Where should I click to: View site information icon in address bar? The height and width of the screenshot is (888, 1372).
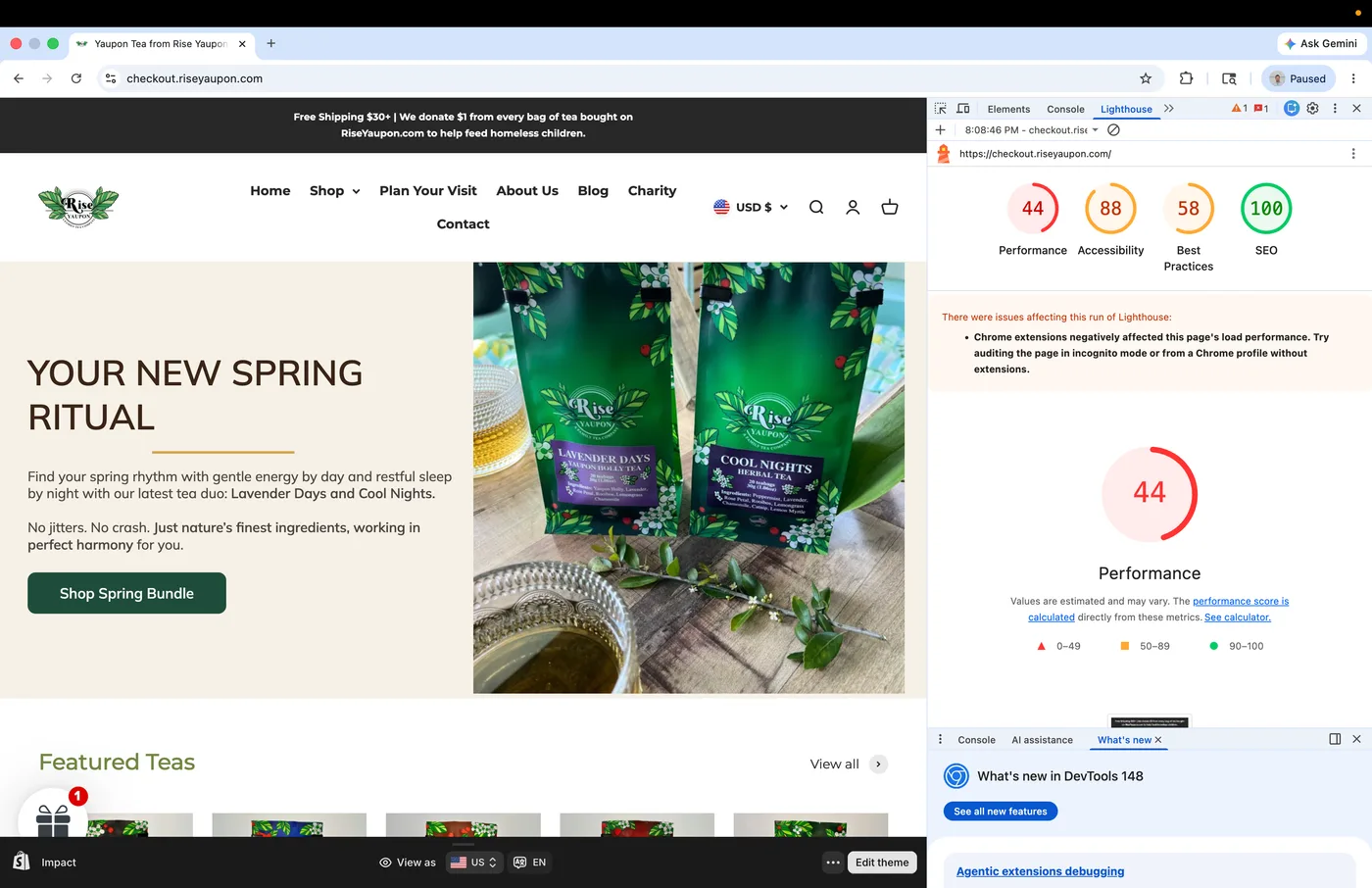pyautogui.click(x=111, y=78)
